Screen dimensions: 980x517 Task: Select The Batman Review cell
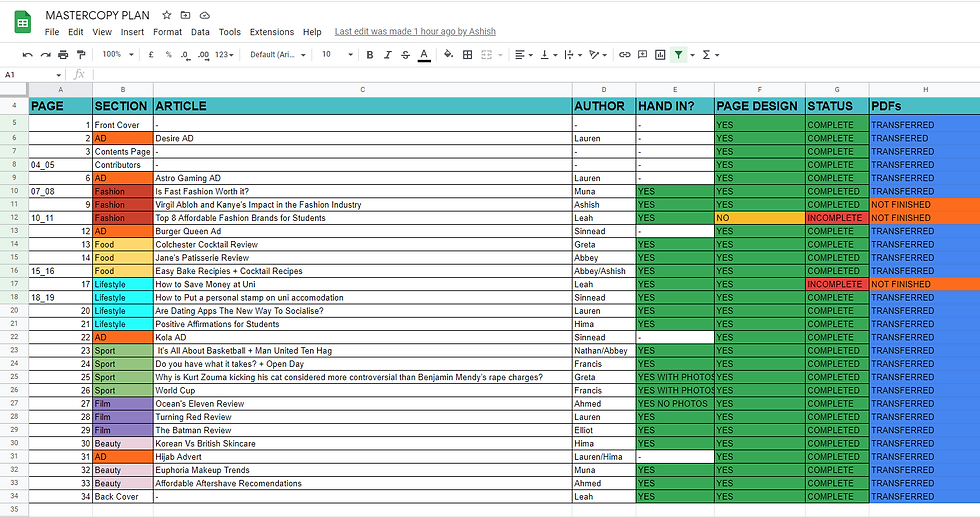[362, 430]
